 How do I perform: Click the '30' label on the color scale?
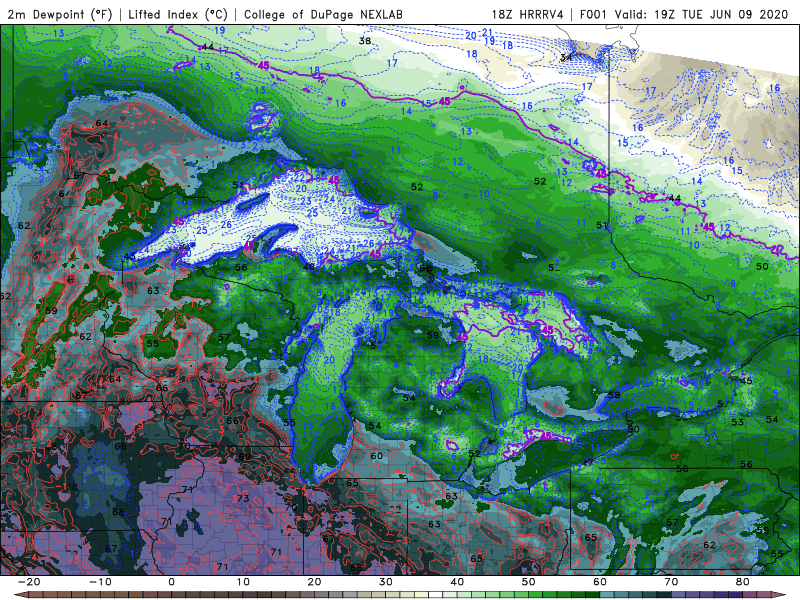coord(386,582)
